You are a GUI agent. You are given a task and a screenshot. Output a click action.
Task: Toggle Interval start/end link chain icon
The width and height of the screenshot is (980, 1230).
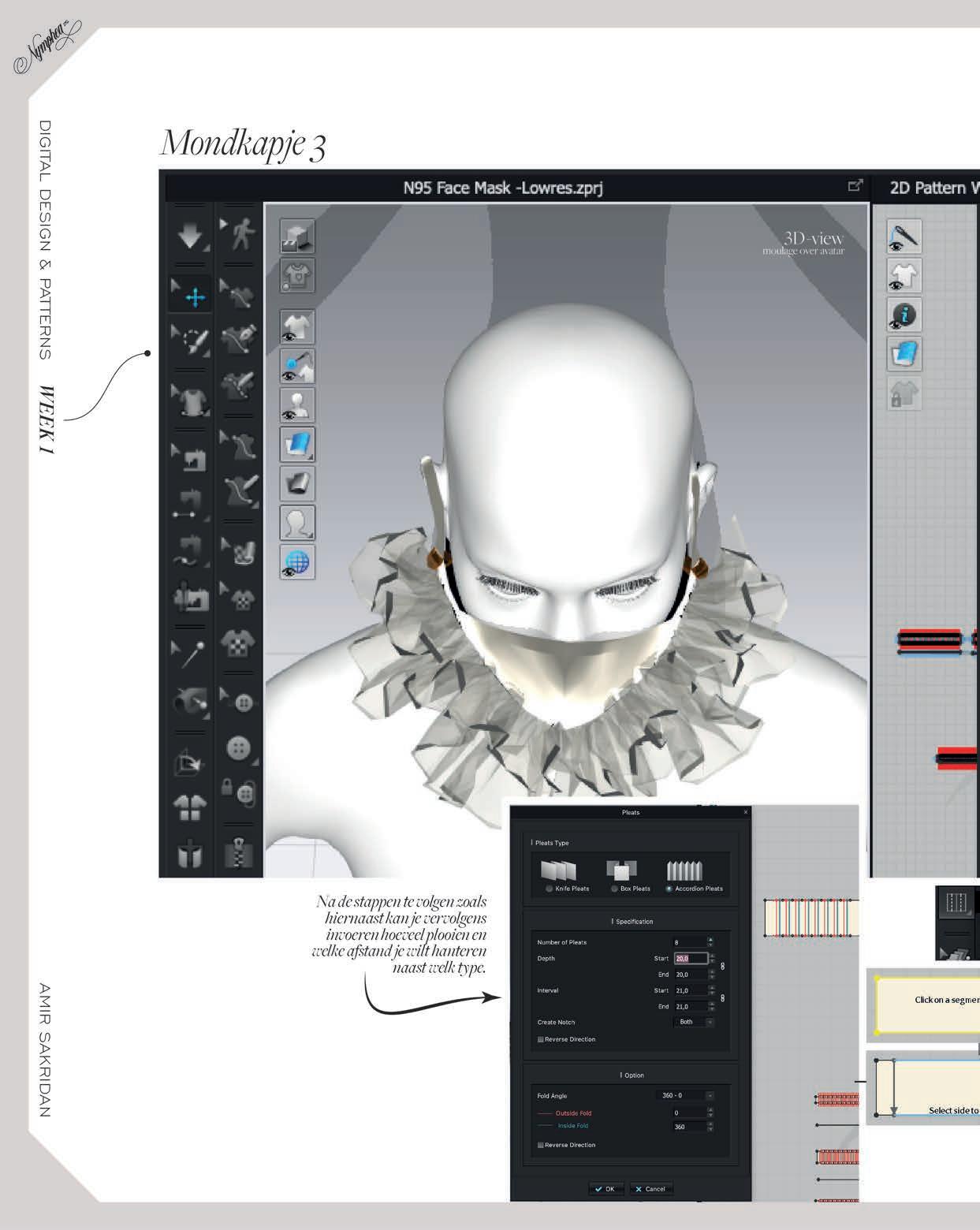[722, 998]
